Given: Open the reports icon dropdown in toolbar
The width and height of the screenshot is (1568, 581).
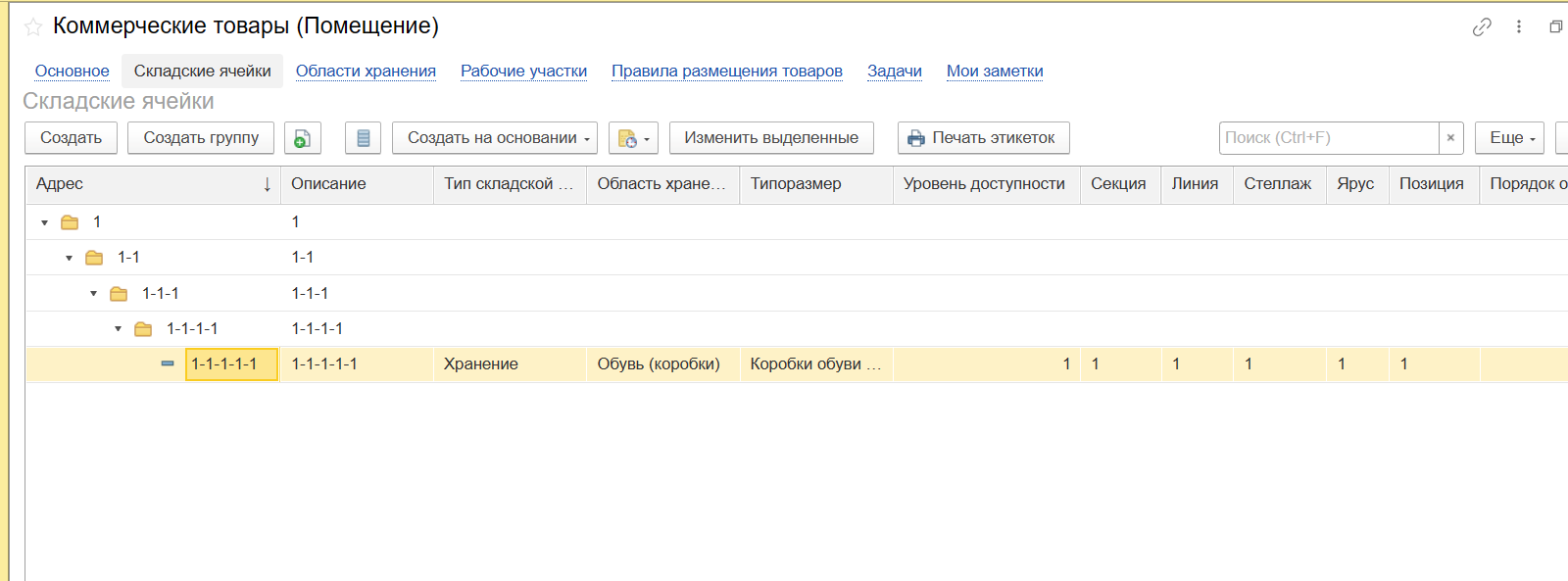Looking at the screenshot, I should coord(633,138).
